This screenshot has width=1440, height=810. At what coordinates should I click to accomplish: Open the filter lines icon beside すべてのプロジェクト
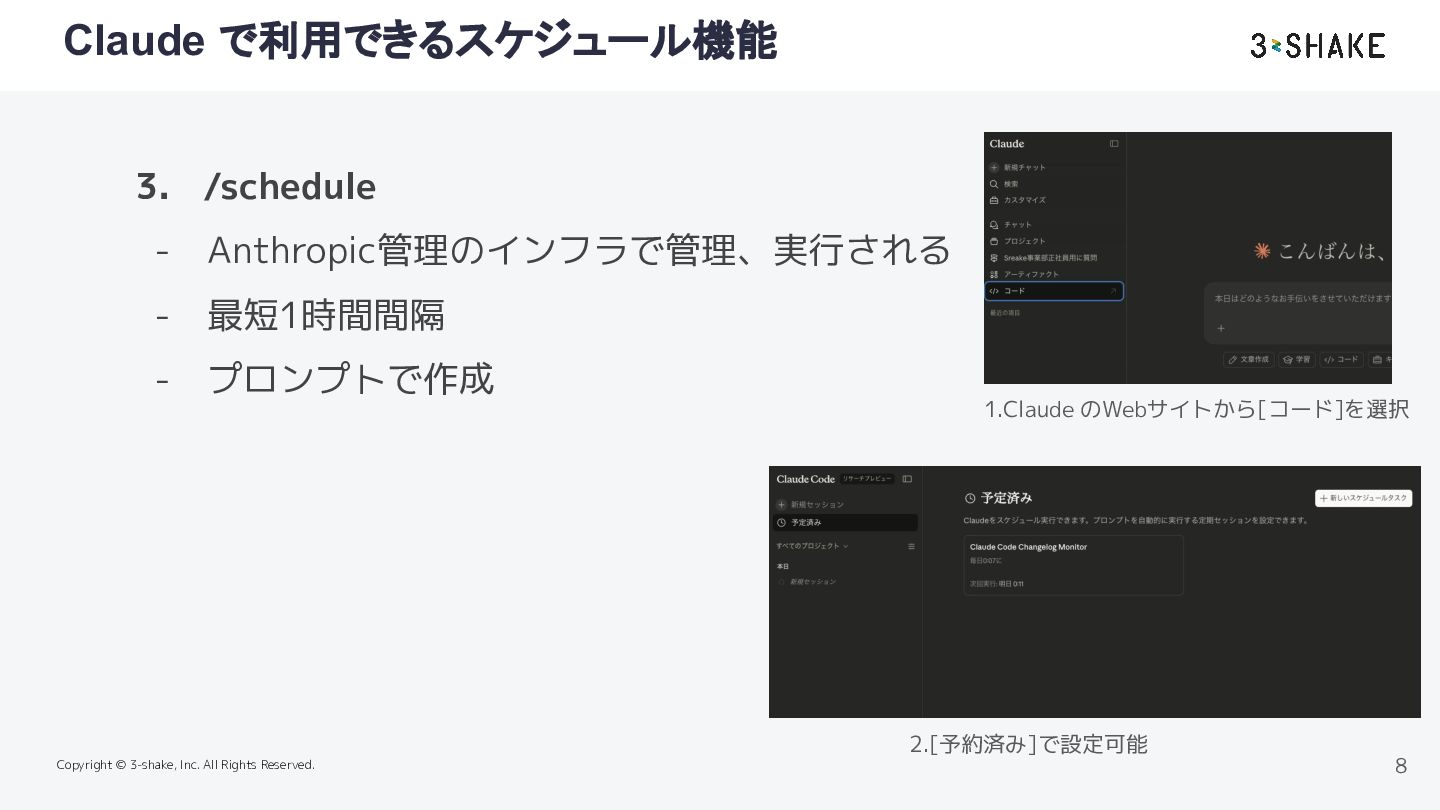point(911,546)
